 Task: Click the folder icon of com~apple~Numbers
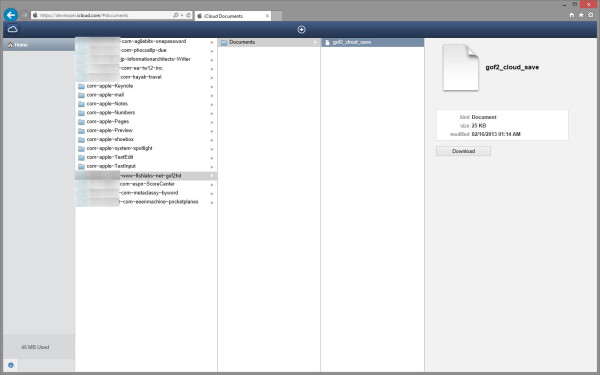click(x=81, y=113)
